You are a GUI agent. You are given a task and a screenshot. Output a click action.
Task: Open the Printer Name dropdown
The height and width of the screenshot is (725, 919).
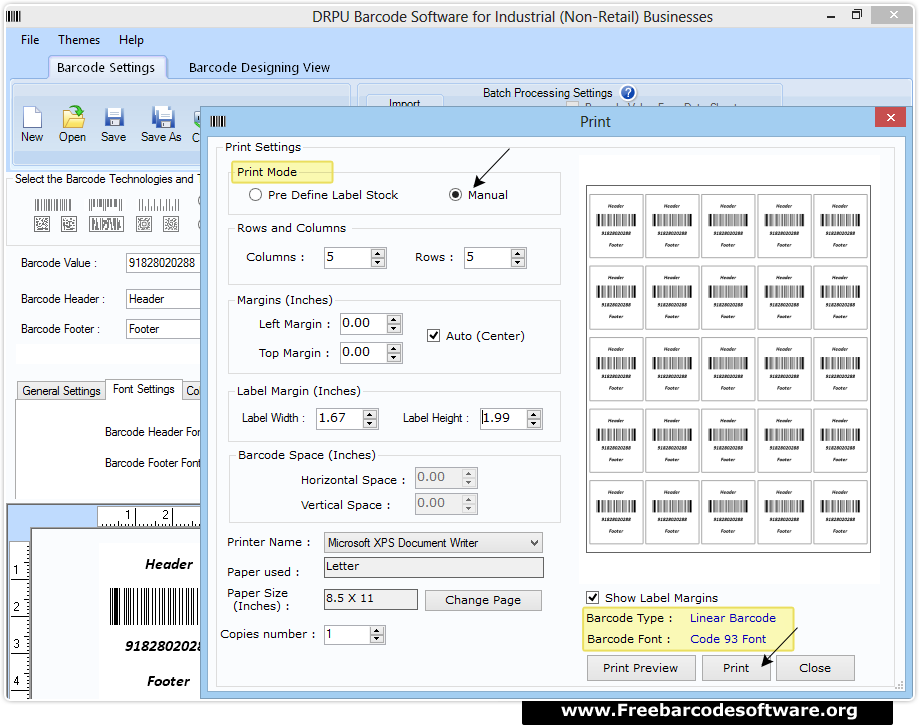coord(534,543)
